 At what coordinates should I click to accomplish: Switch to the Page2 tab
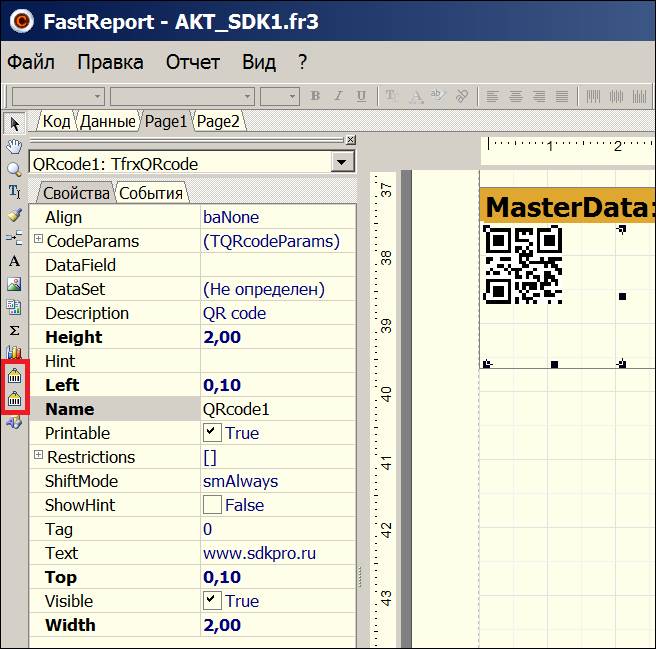coord(217,121)
